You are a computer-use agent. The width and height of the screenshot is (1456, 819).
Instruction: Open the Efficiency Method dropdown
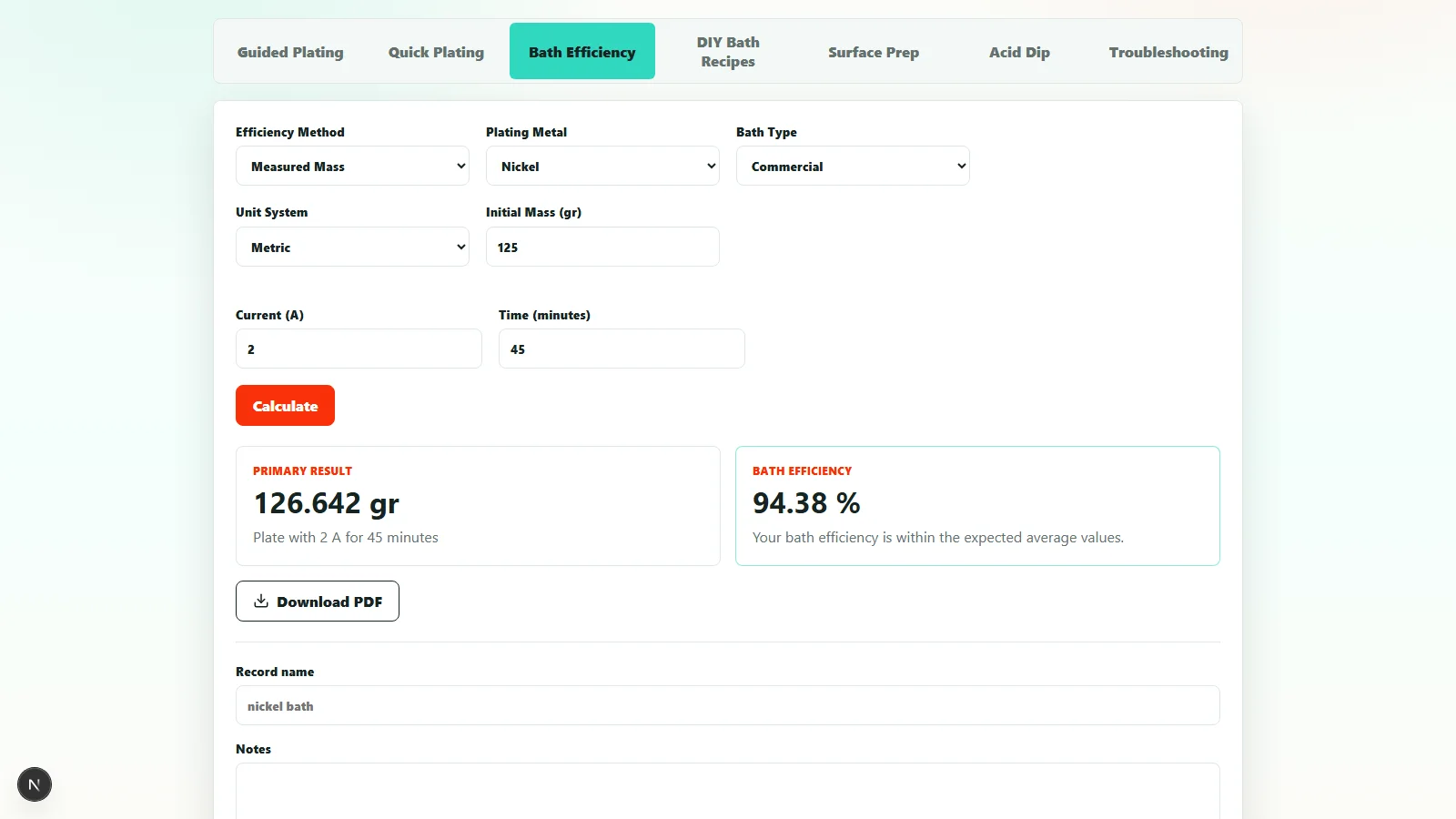click(x=352, y=167)
